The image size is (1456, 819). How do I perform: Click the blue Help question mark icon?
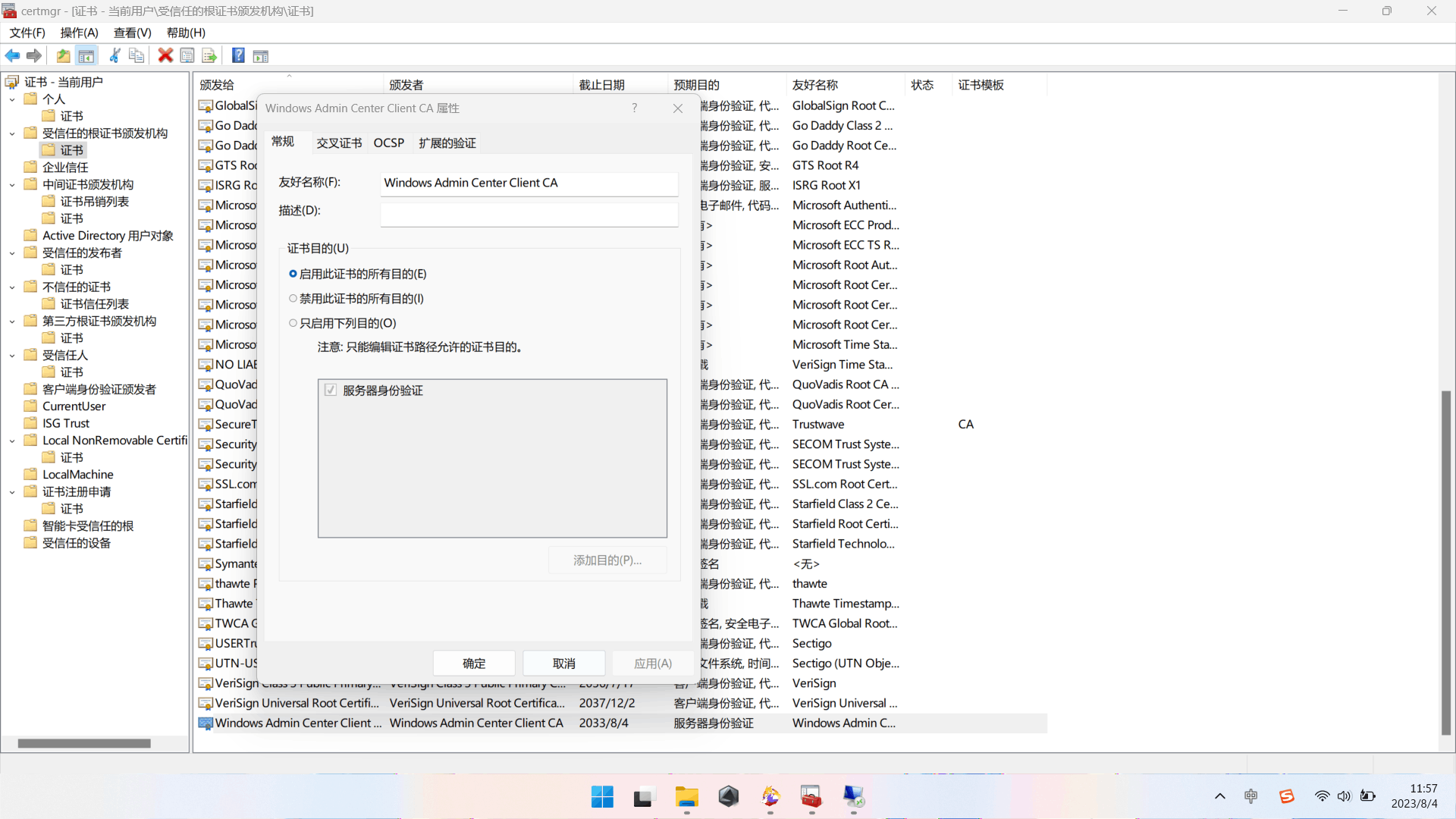point(238,55)
